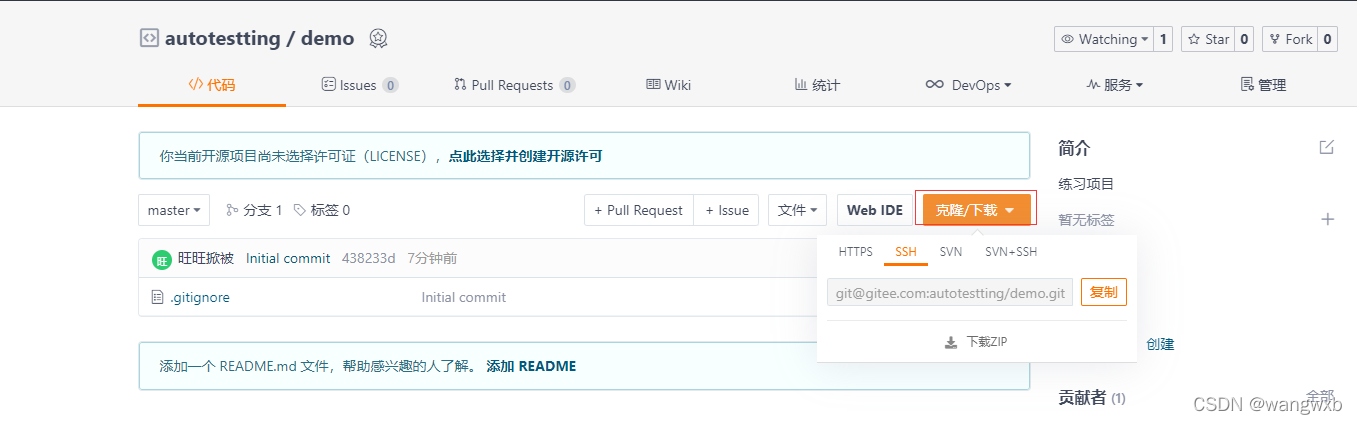The image size is (1357, 424).
Task: Open the Pull Requests tab
Action: [514, 85]
